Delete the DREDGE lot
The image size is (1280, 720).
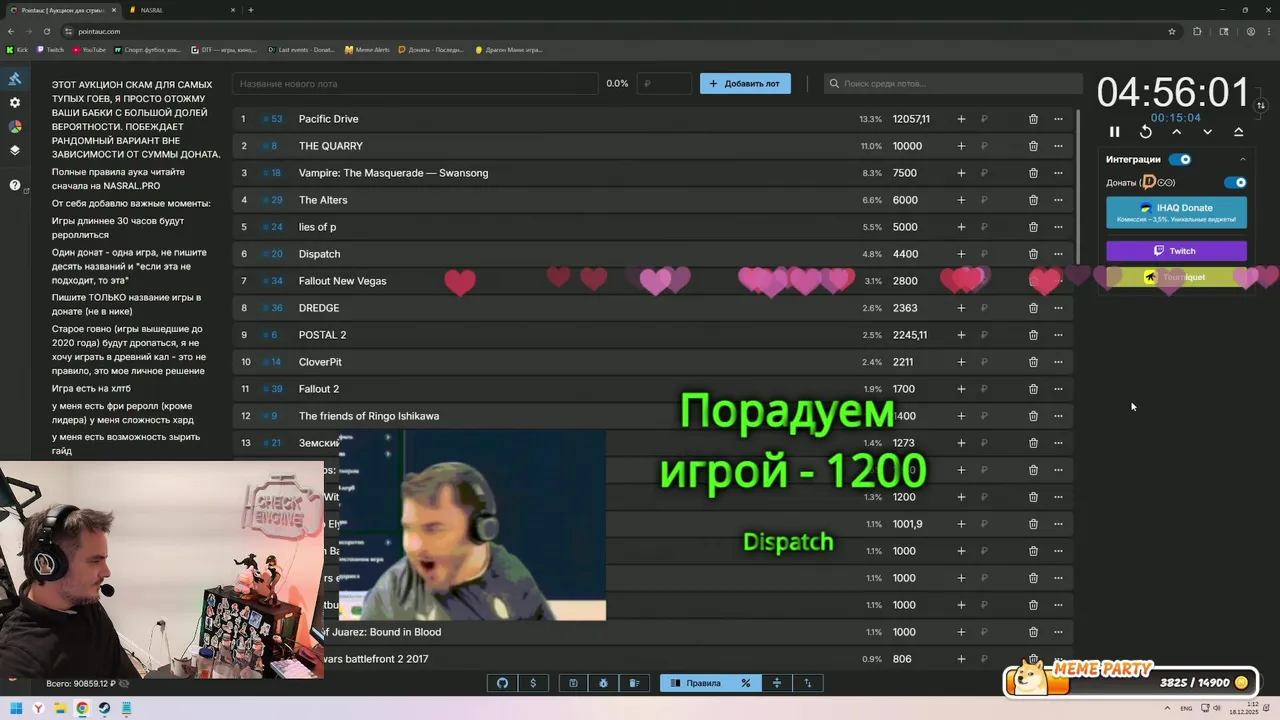1033,308
